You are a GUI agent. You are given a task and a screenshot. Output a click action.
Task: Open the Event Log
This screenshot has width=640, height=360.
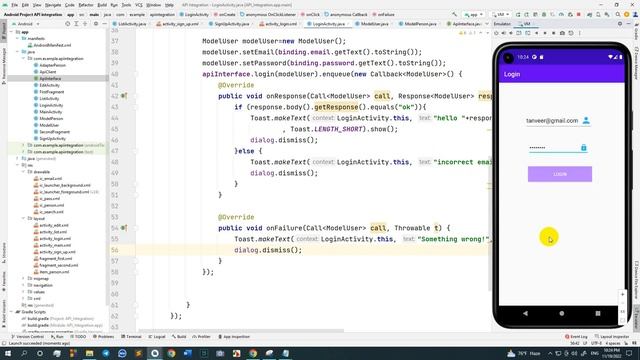tap(576, 337)
